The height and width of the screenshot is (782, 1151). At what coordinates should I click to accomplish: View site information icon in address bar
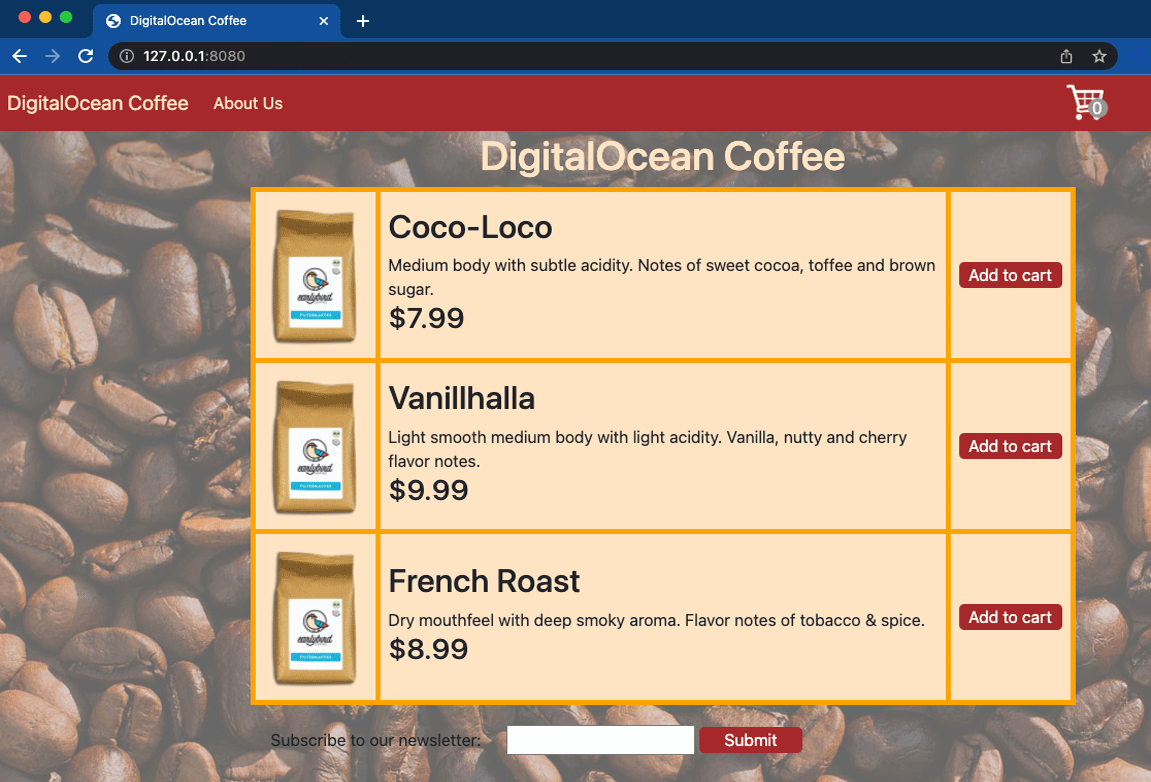[x=127, y=57]
